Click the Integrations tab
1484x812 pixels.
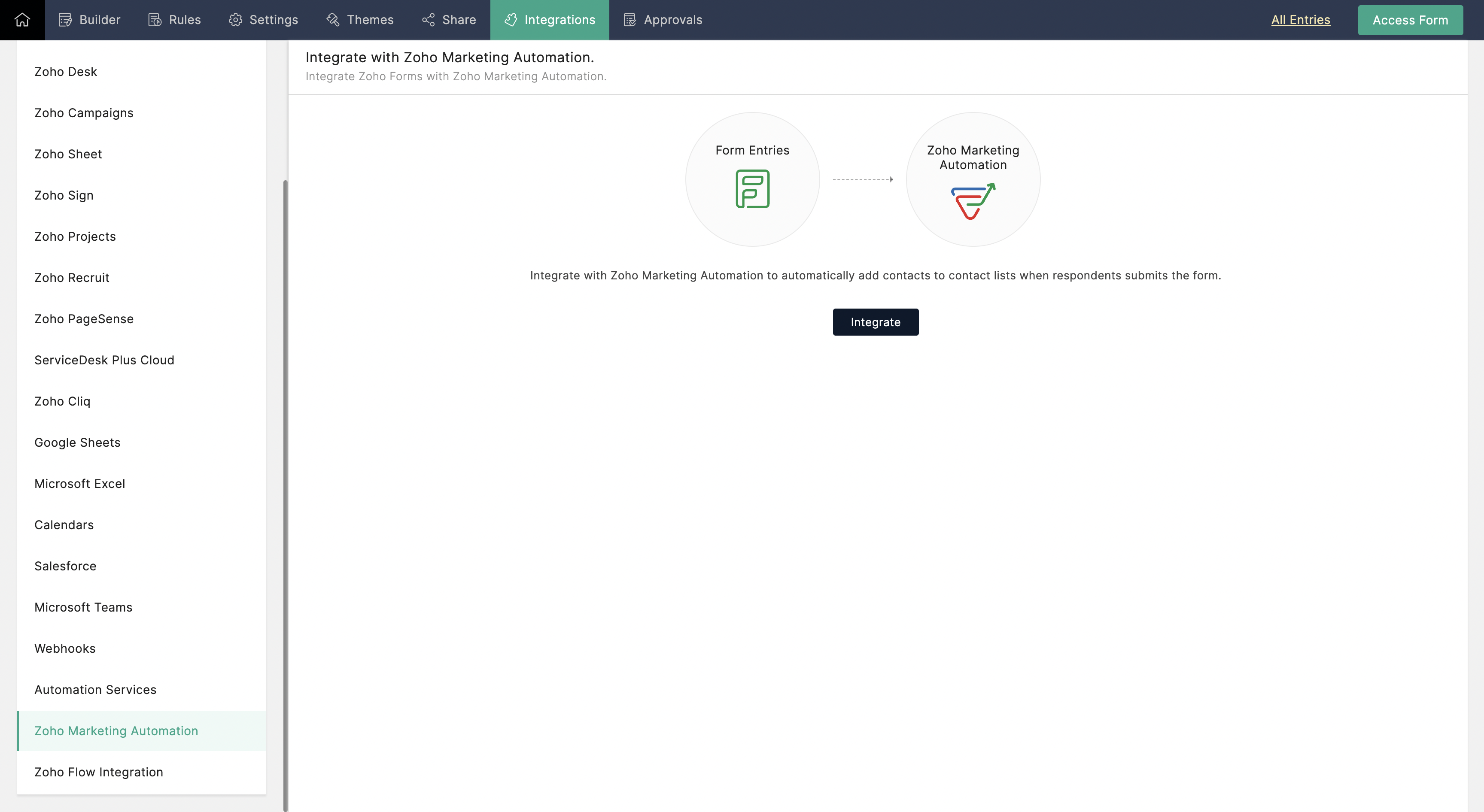pyautogui.click(x=550, y=20)
